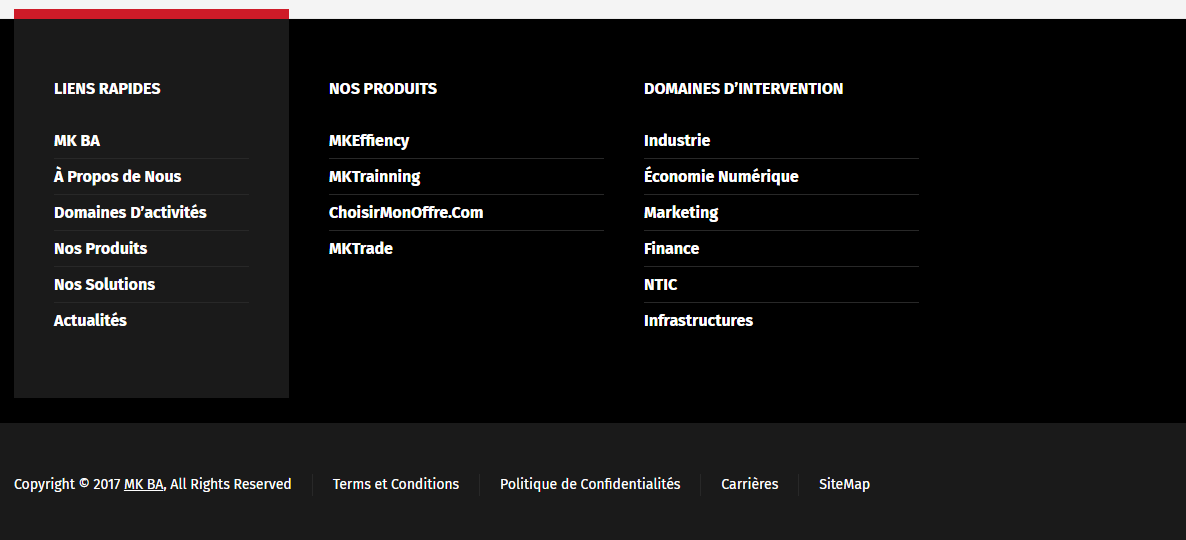
Task: Click the NTIC link
Action: (x=660, y=285)
